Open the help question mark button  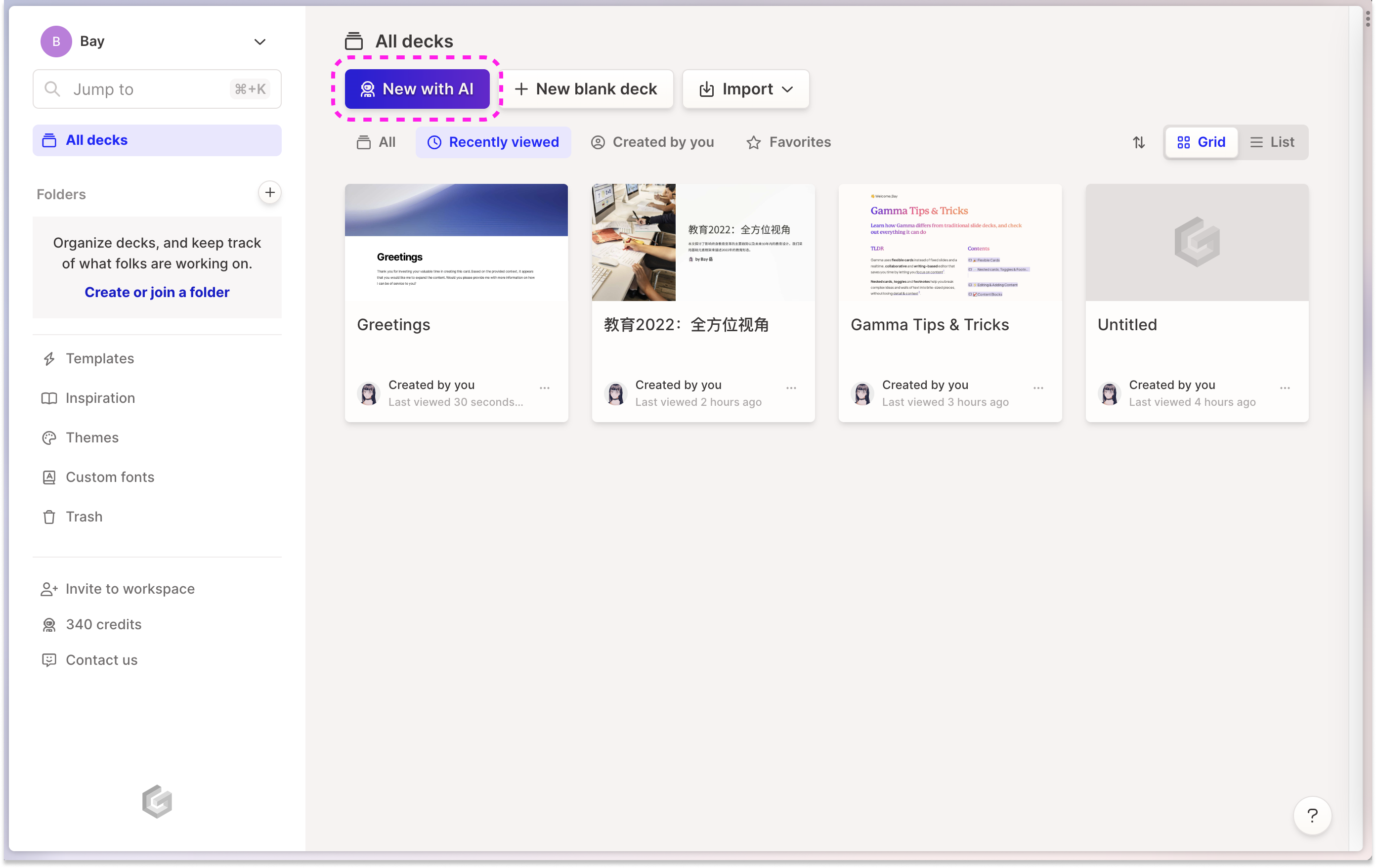1312,815
